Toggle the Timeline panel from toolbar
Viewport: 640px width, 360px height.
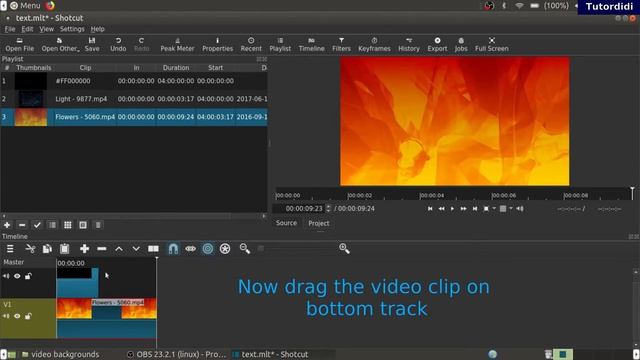[x=311, y=44]
